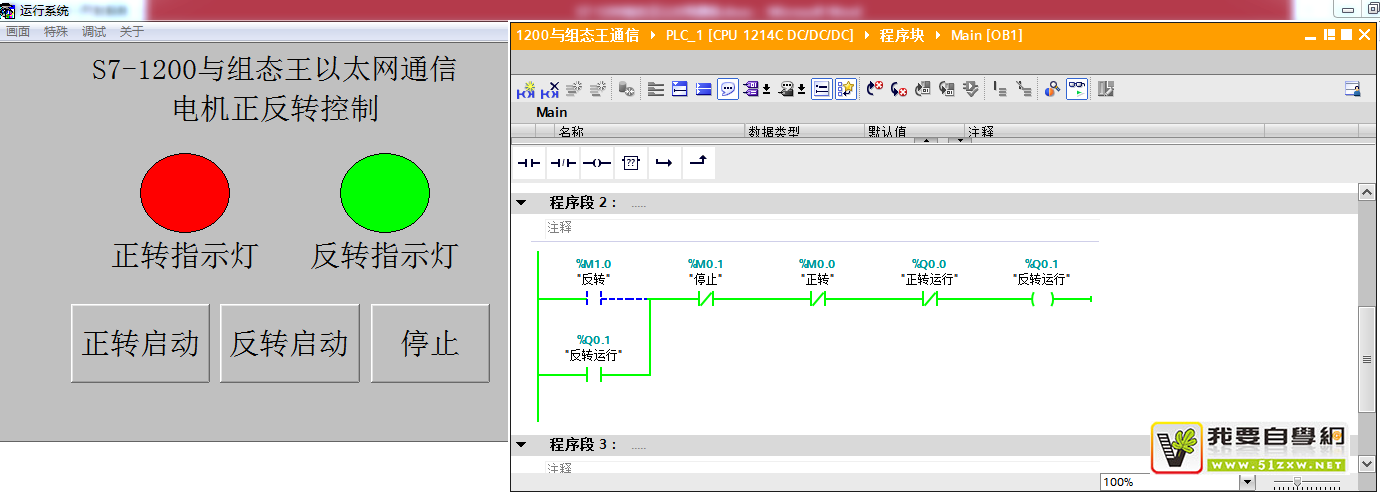Toggle monitoring with the glasses icon
The height and width of the screenshot is (495, 1380).
(1076, 89)
